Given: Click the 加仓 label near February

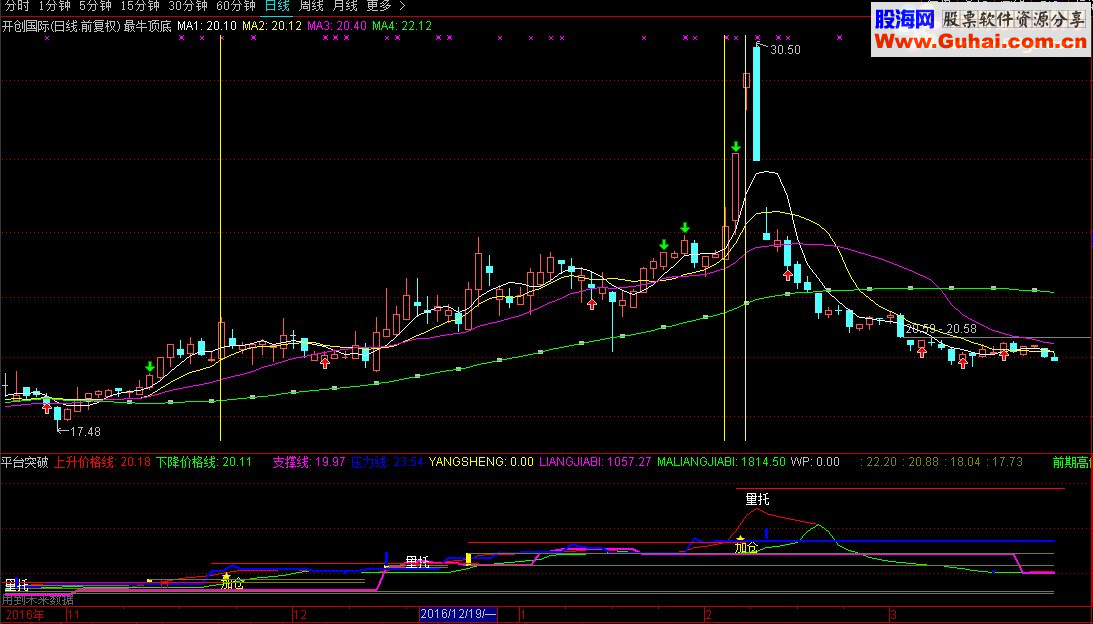Looking at the screenshot, I should click(746, 548).
